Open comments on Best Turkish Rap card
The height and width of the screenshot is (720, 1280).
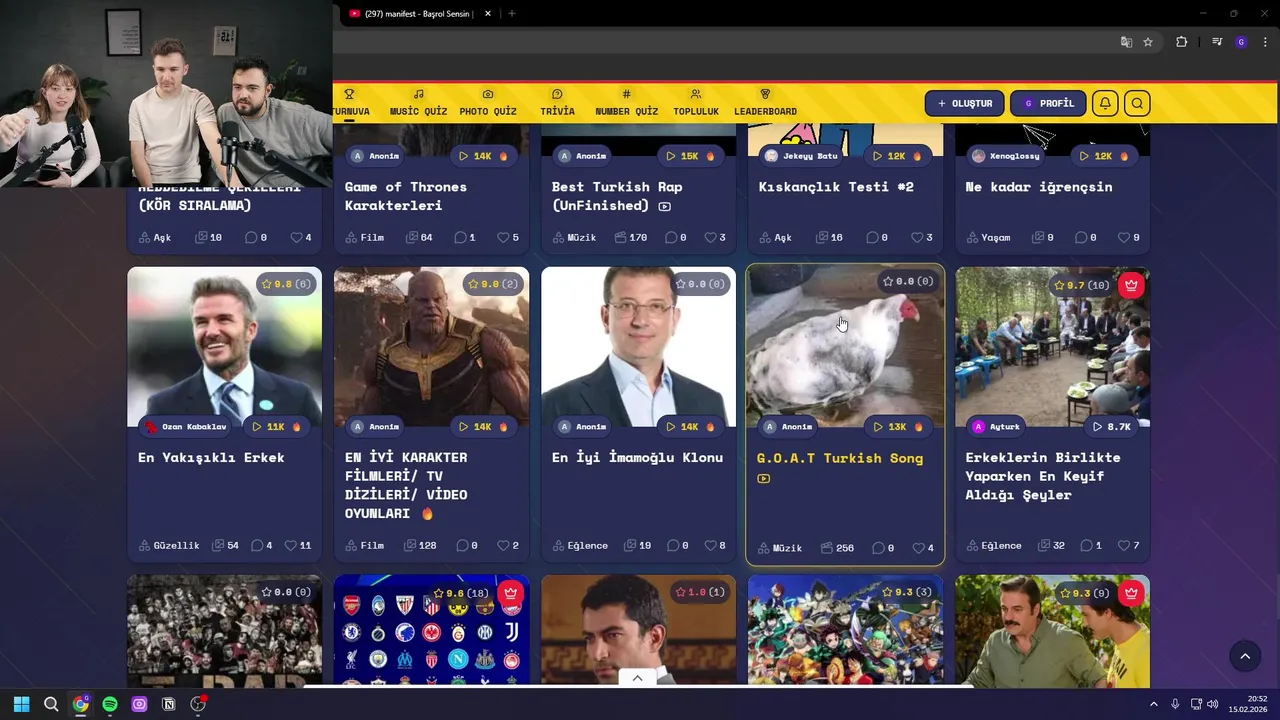[676, 237]
